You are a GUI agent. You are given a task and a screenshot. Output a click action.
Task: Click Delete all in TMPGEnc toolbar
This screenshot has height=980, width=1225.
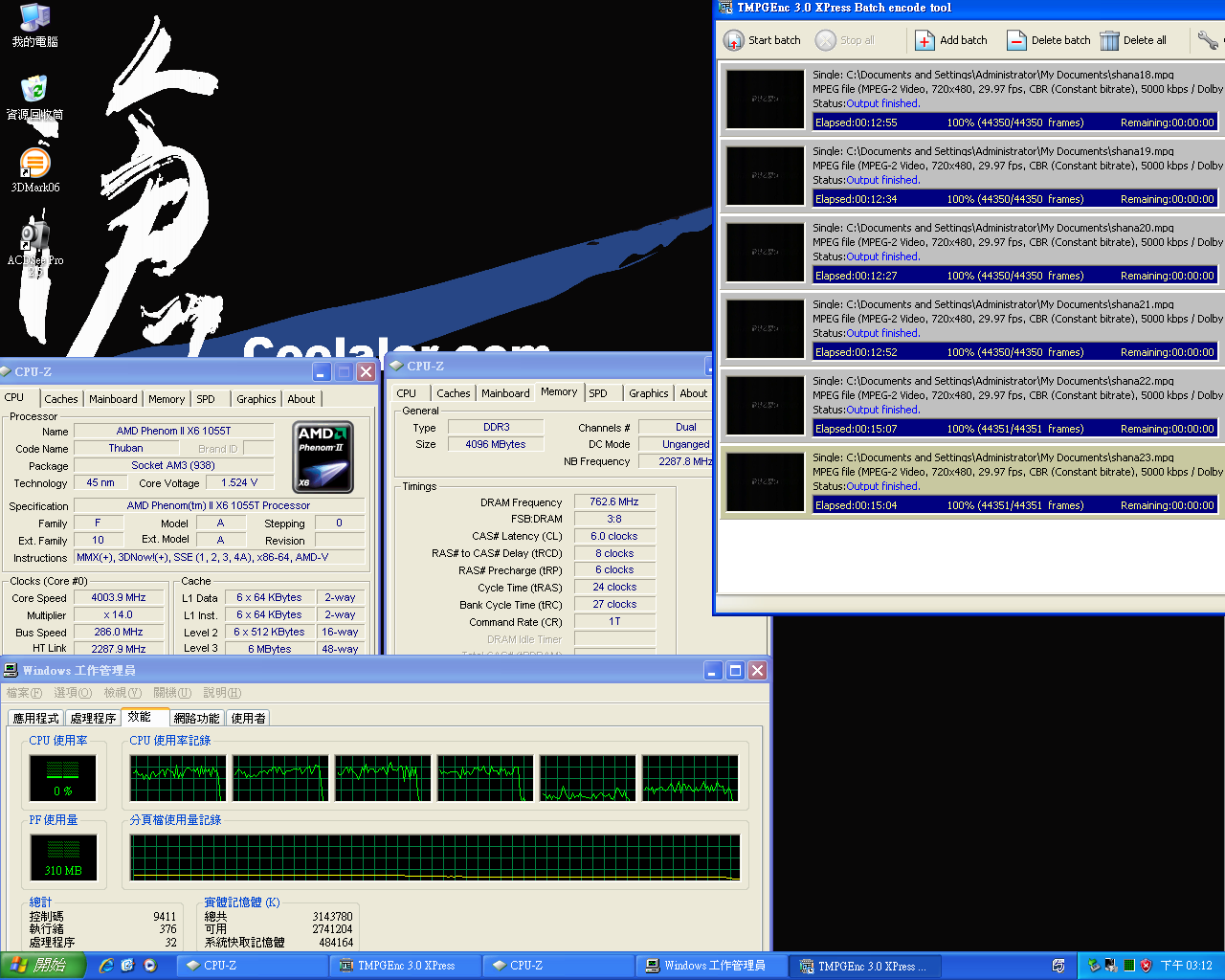click(1133, 40)
